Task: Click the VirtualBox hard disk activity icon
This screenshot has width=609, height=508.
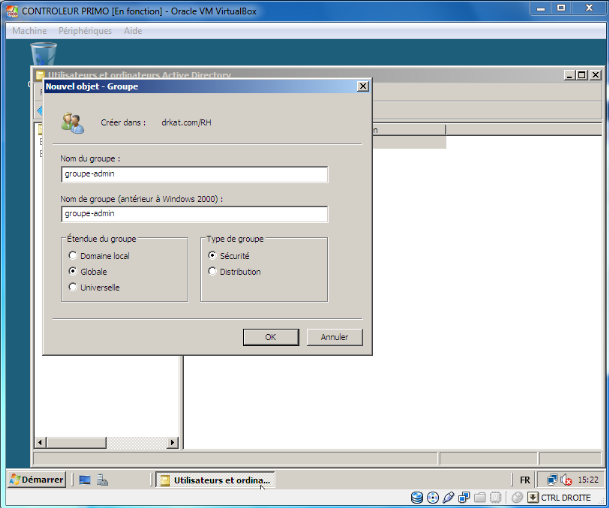Action: click(x=417, y=498)
